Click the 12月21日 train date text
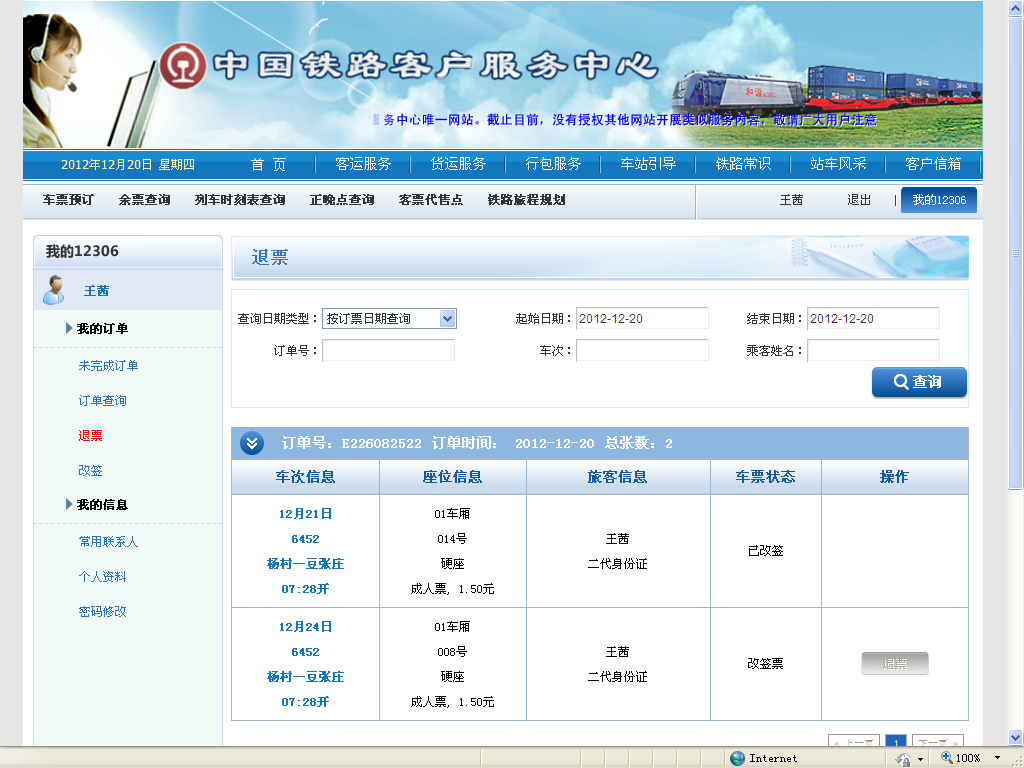Image resolution: width=1024 pixels, height=768 pixels. (x=305, y=514)
